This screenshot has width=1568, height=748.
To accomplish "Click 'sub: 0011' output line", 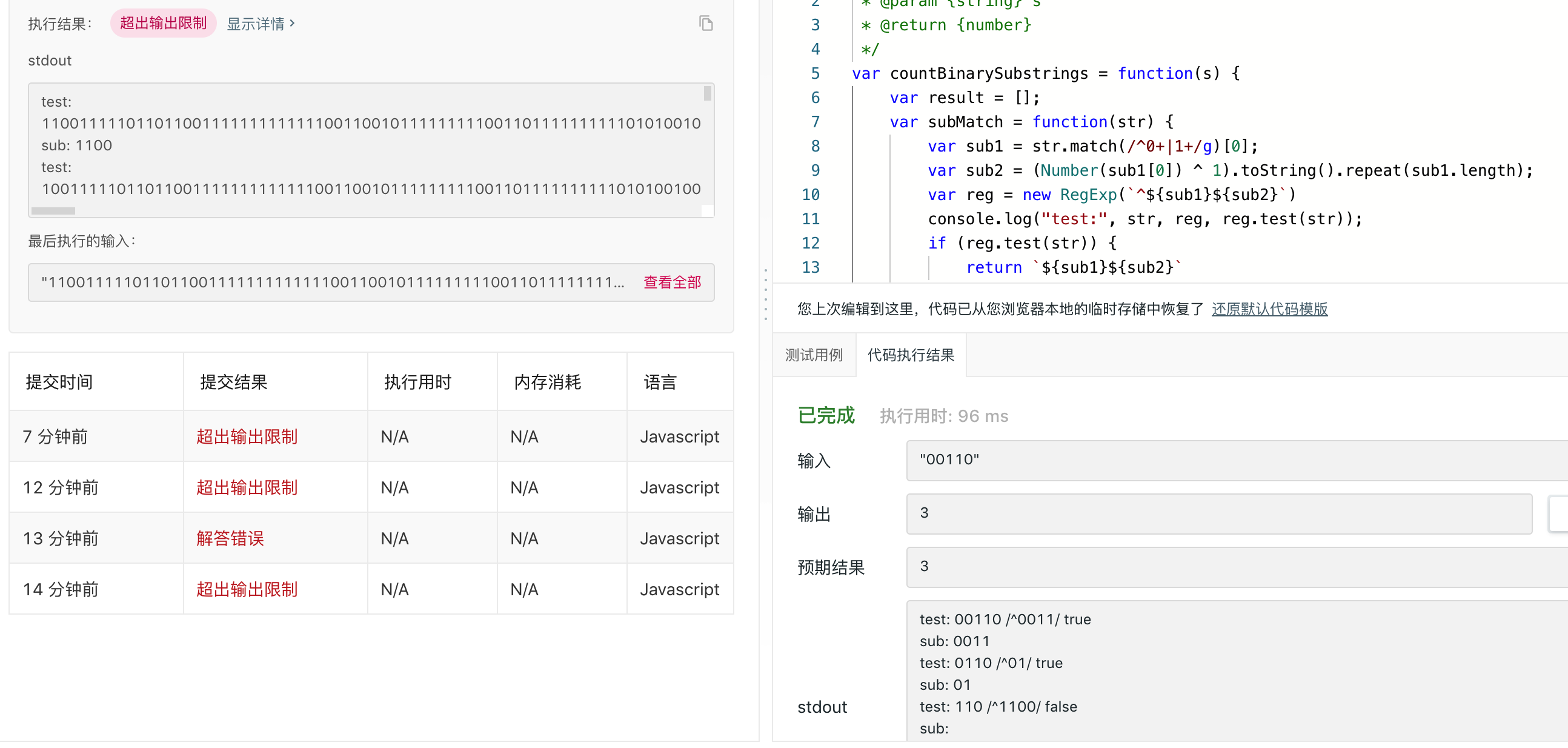I will (954, 641).
